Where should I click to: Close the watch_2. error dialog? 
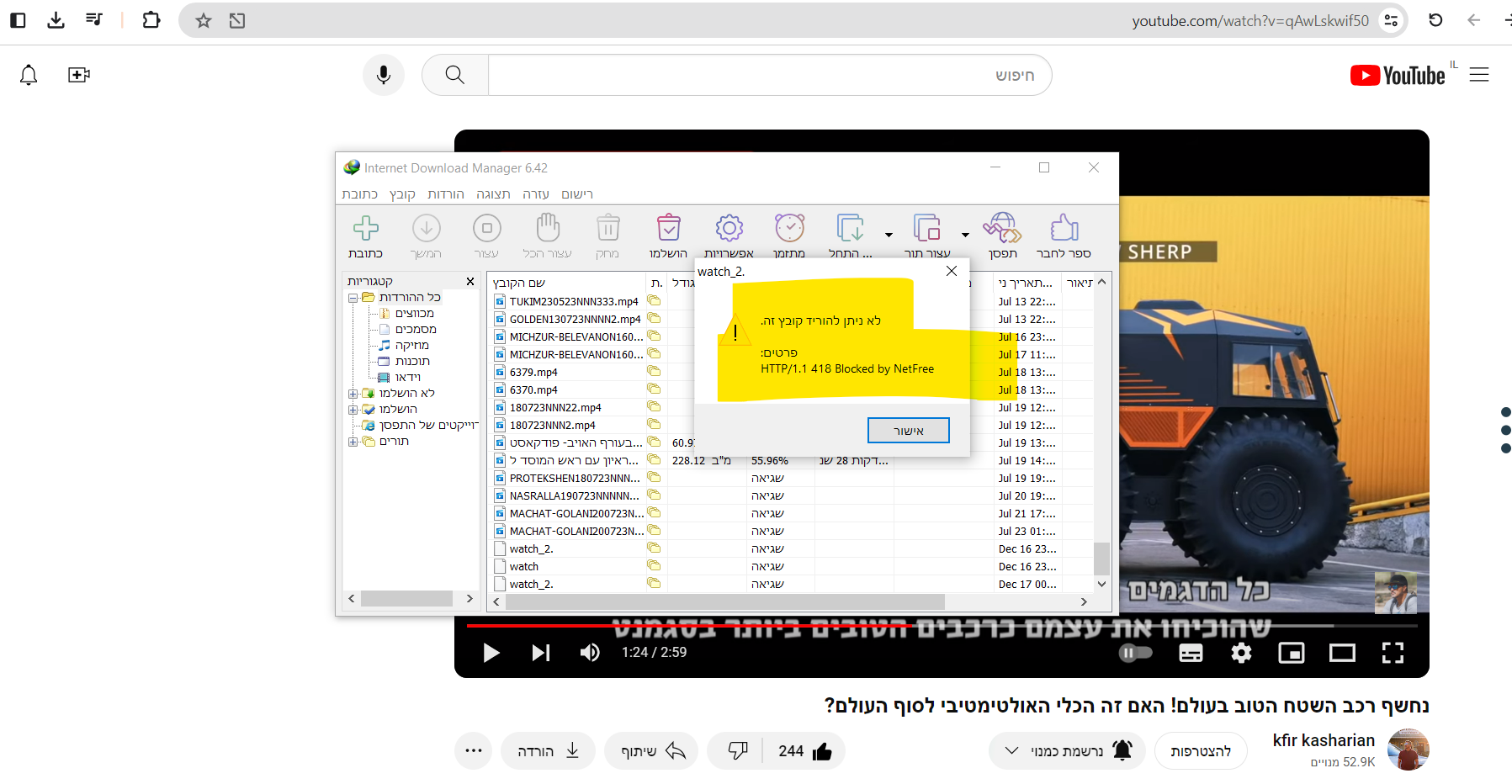click(x=952, y=271)
